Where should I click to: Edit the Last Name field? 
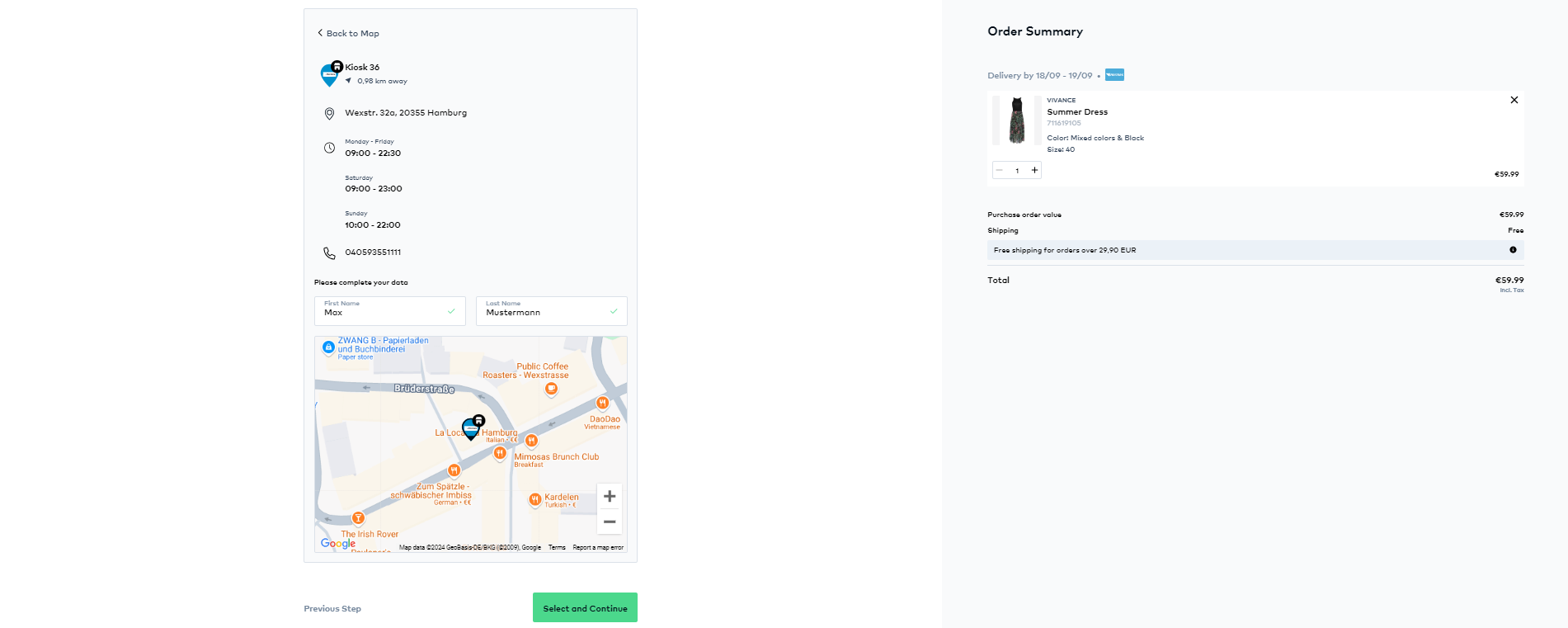[545, 312]
